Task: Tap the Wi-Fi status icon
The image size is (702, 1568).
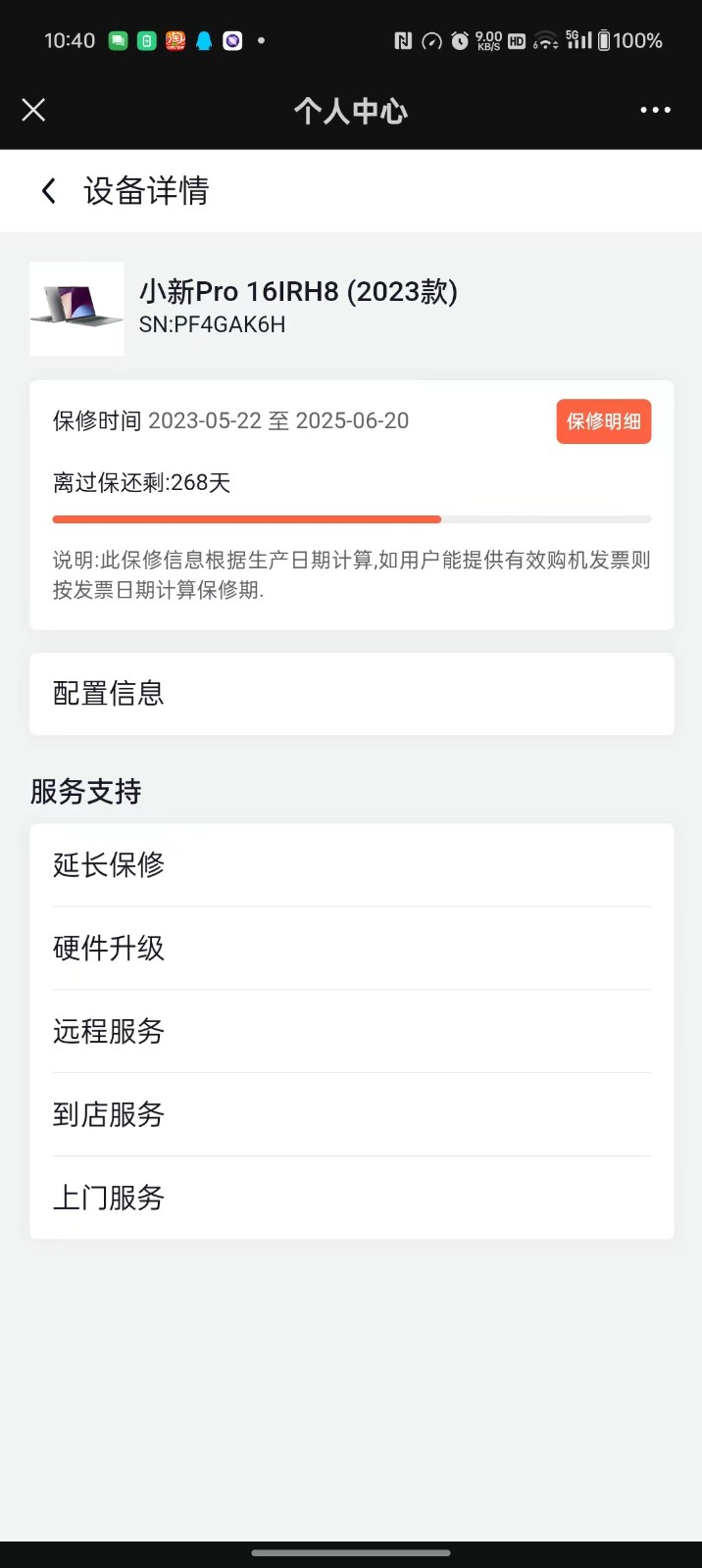Action: click(x=546, y=40)
